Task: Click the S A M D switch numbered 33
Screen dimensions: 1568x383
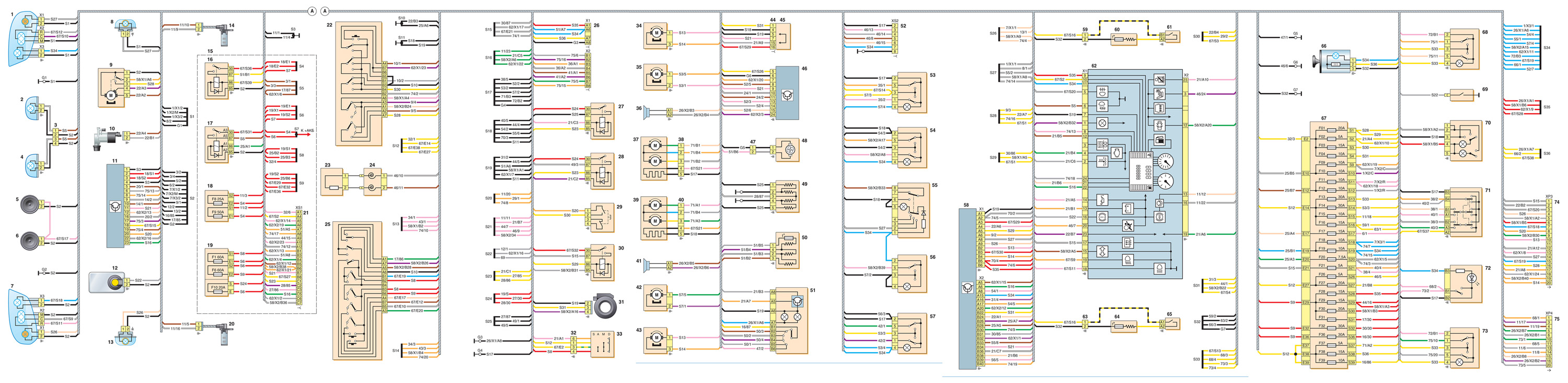Action: coord(603,344)
